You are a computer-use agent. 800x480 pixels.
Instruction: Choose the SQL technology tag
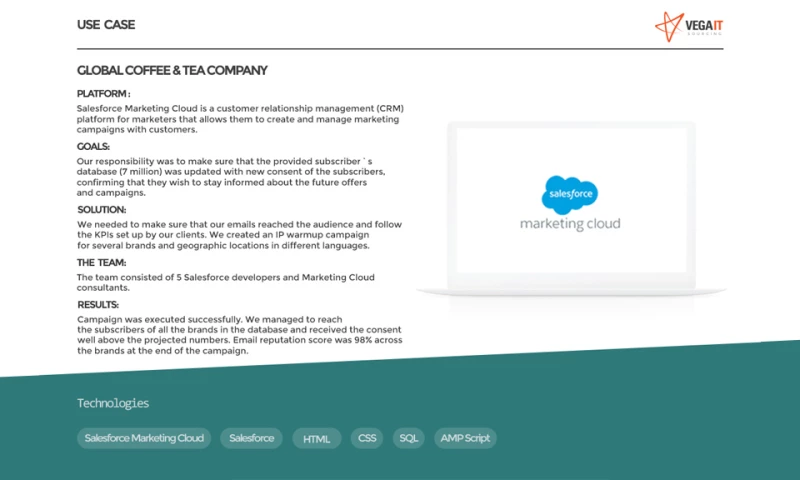(408, 438)
